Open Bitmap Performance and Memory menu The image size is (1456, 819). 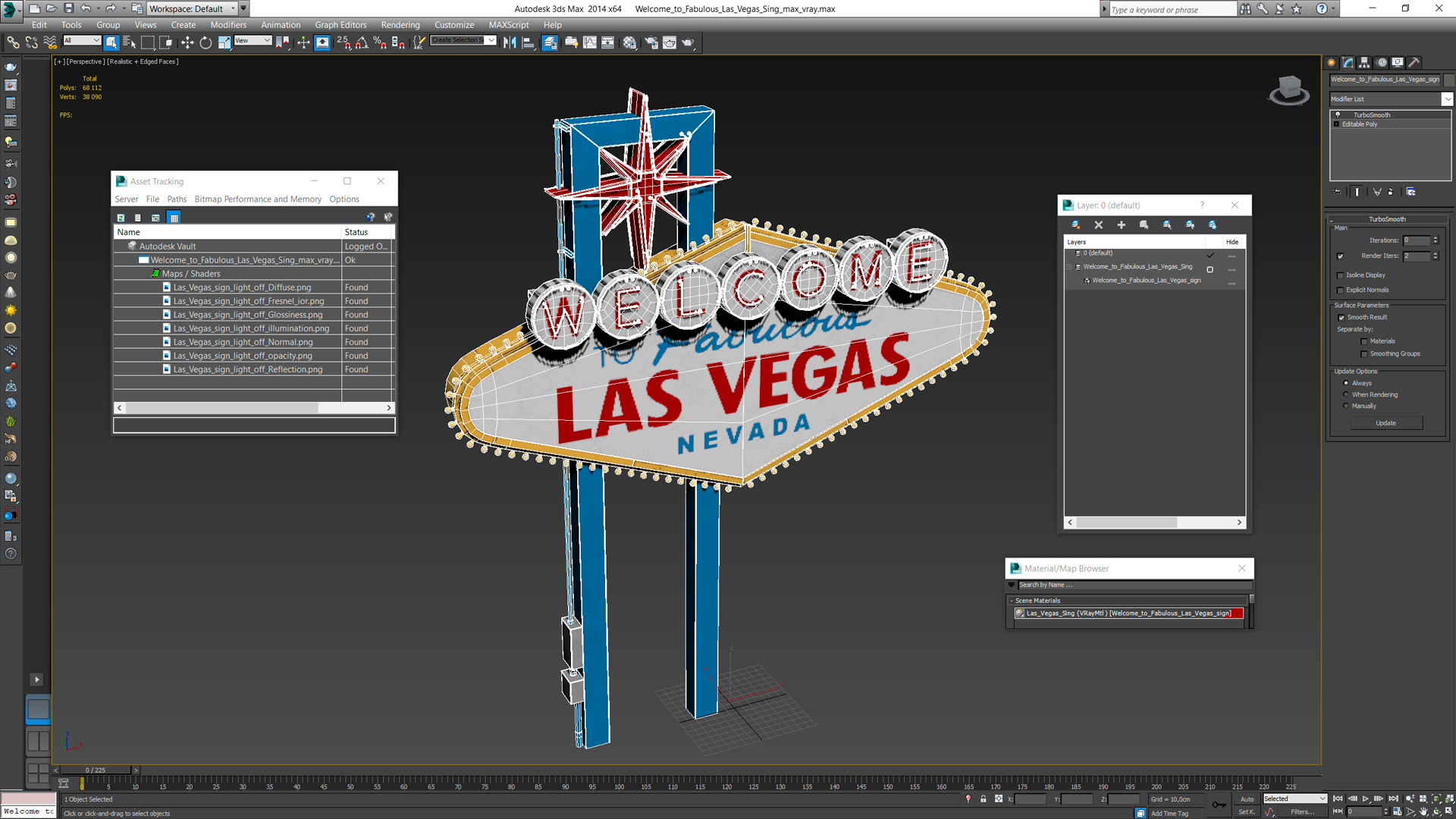click(258, 199)
